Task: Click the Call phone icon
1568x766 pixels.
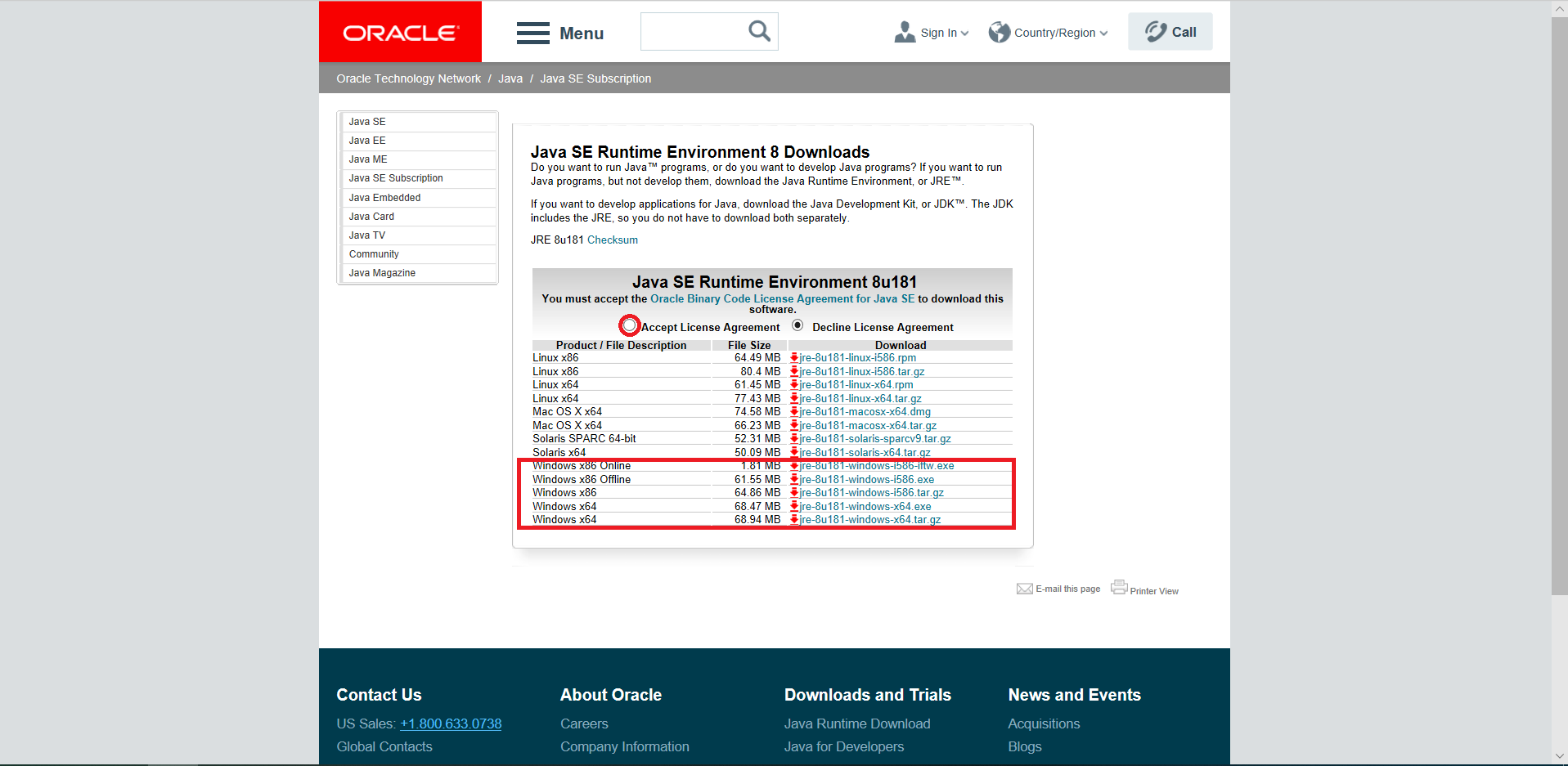Action: (1154, 31)
